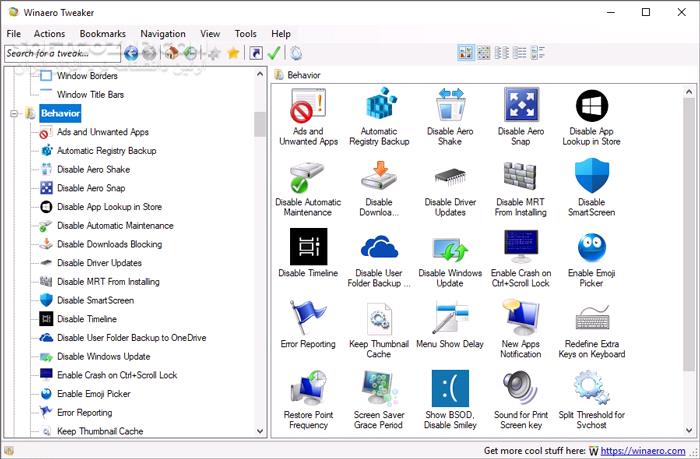Screen dimensions: 700x459
Task: Select Window Title Bars in the tree
Action: (x=90, y=95)
